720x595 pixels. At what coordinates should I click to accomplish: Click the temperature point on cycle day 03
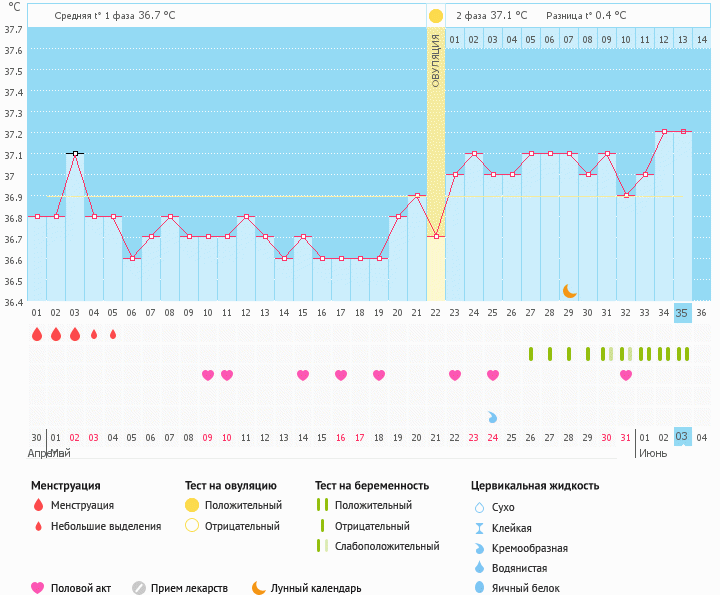[75, 154]
